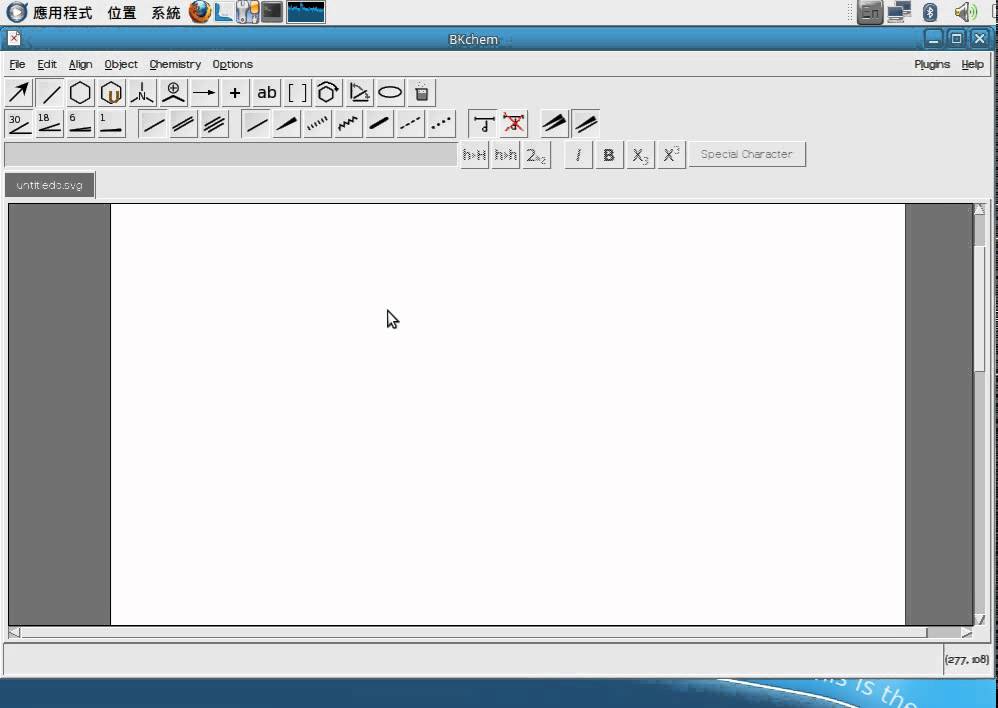Screen dimensions: 998x708
Task: Pick the oval vector graphics tool
Action: pos(390,93)
